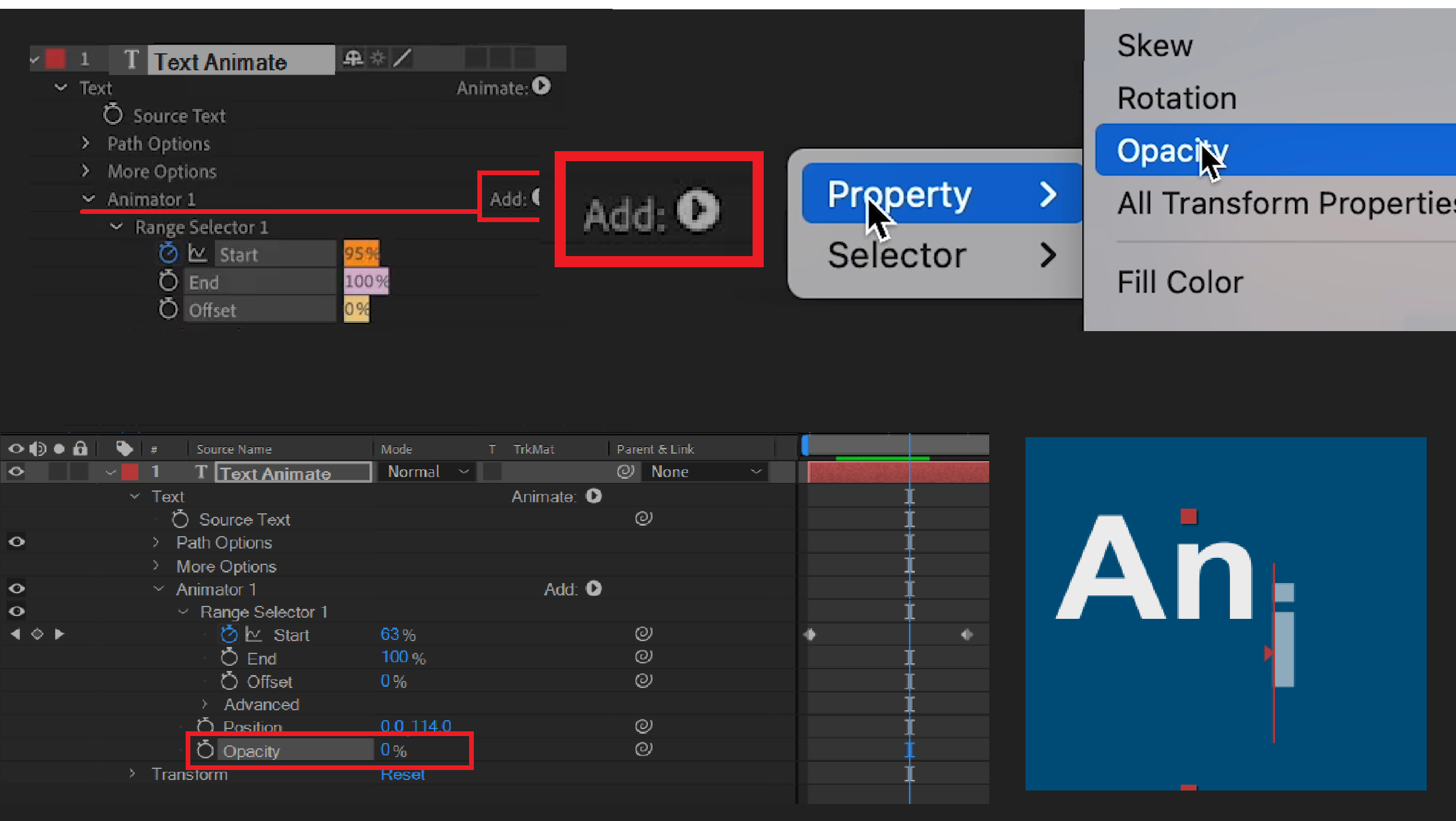Image resolution: width=1456 pixels, height=821 pixels.
Task: Click expression pickwhip for Position row
Action: click(644, 726)
